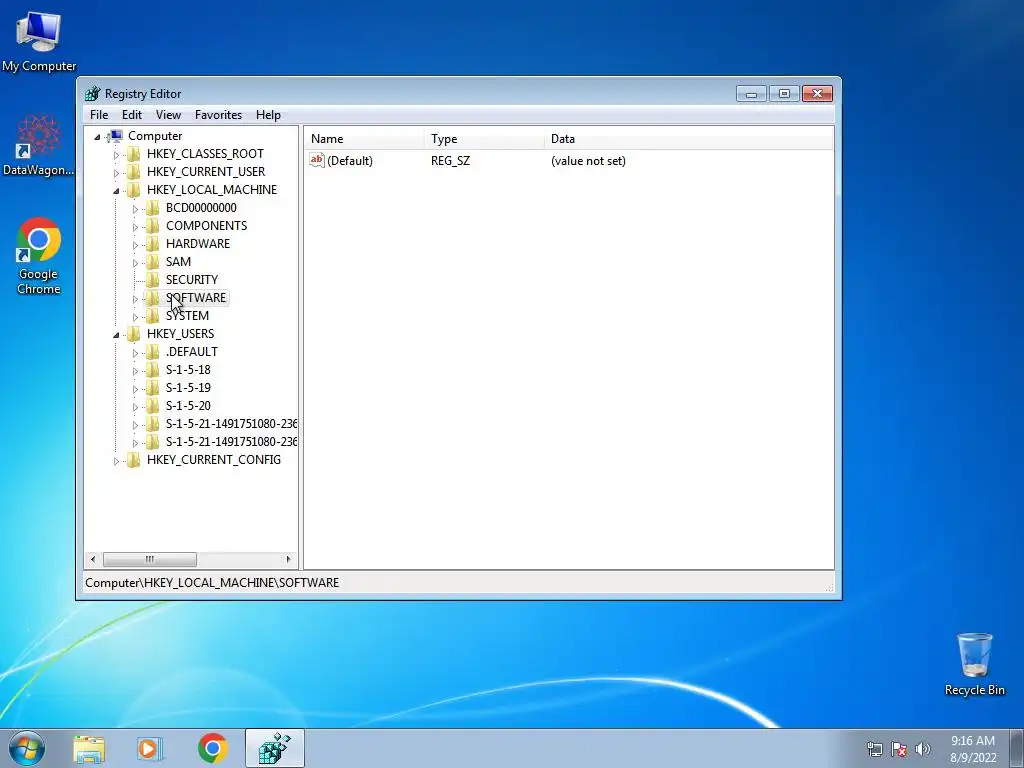Collapse HKEY_USERS key
The width and height of the screenshot is (1024, 768).
[116, 335]
